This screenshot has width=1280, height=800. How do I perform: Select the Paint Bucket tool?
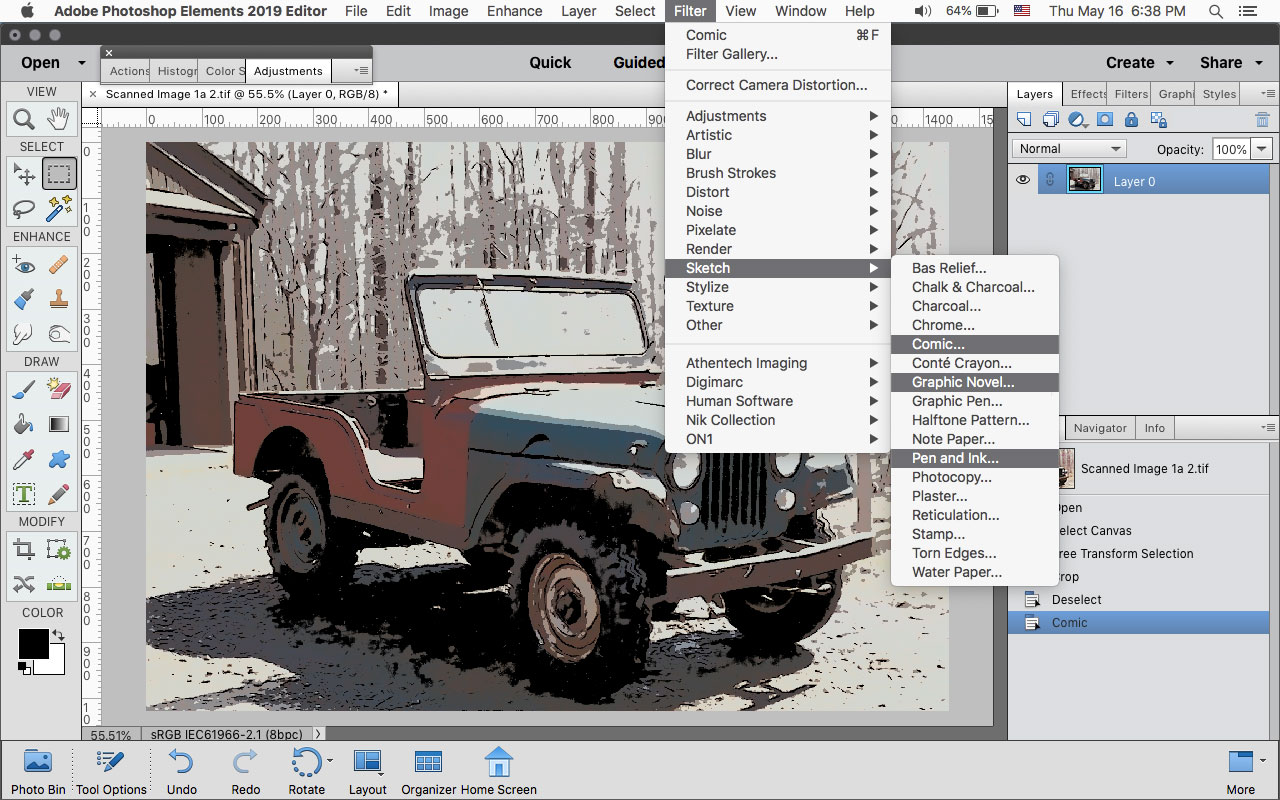pos(24,424)
